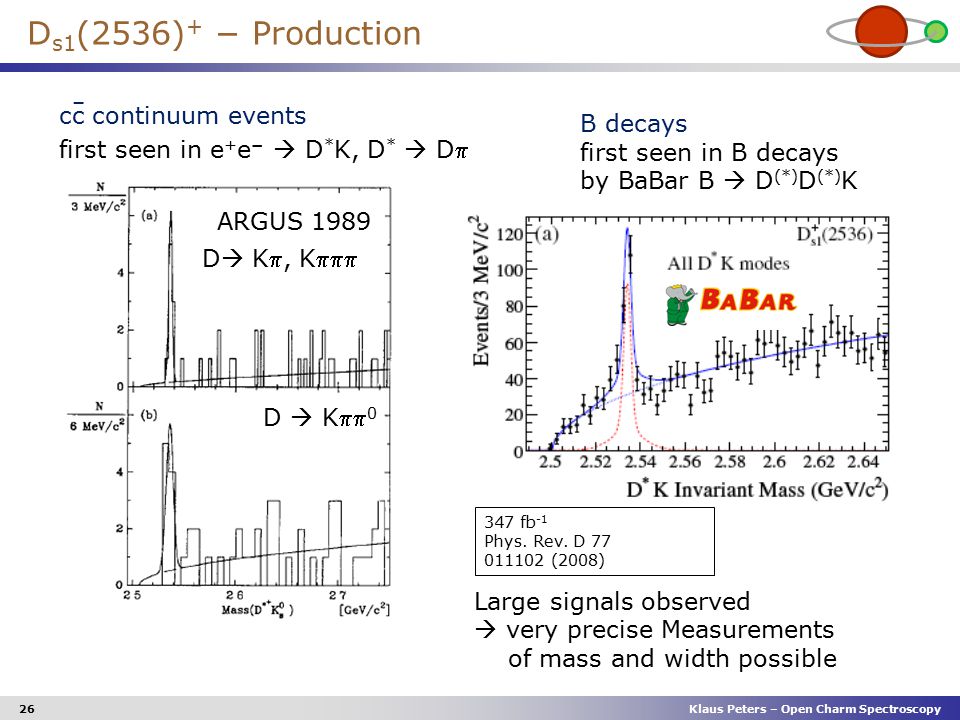Click 'All D* K modes' plot label
Image resolution: width=960 pixels, height=720 pixels.
[728, 263]
